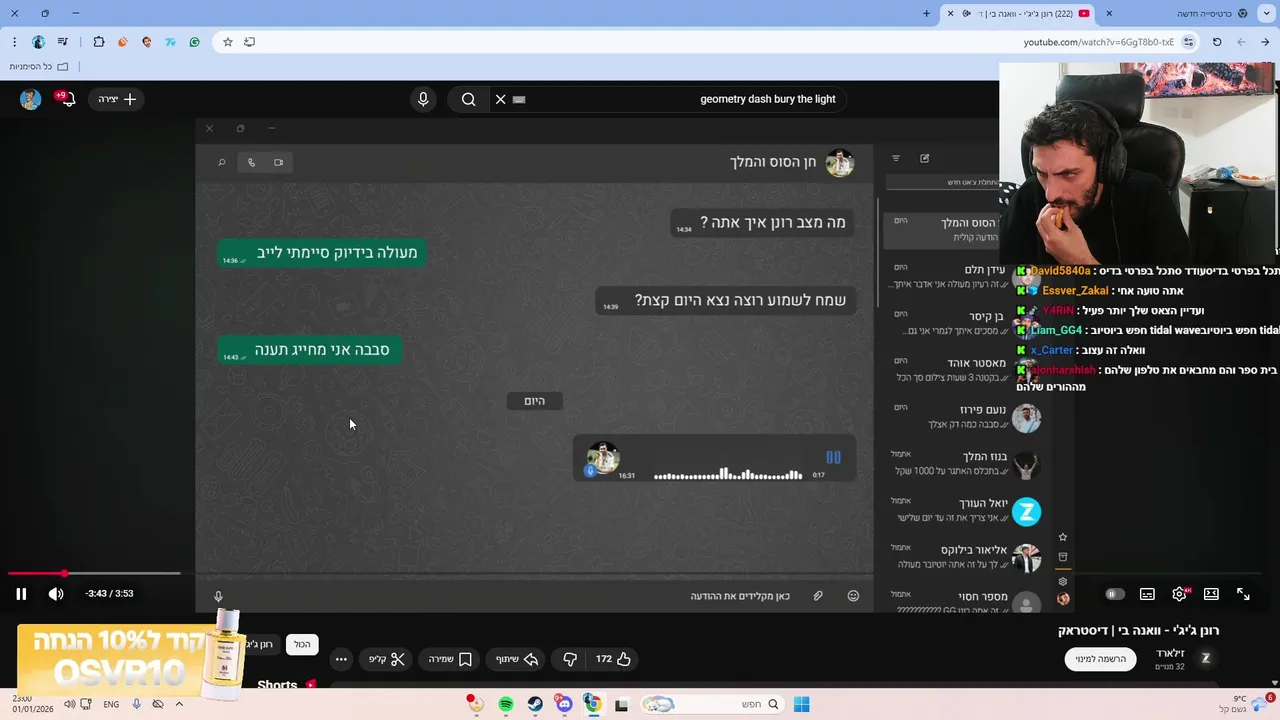Start voice call in WhatsApp chat
The image size is (1280, 720).
tap(251, 162)
